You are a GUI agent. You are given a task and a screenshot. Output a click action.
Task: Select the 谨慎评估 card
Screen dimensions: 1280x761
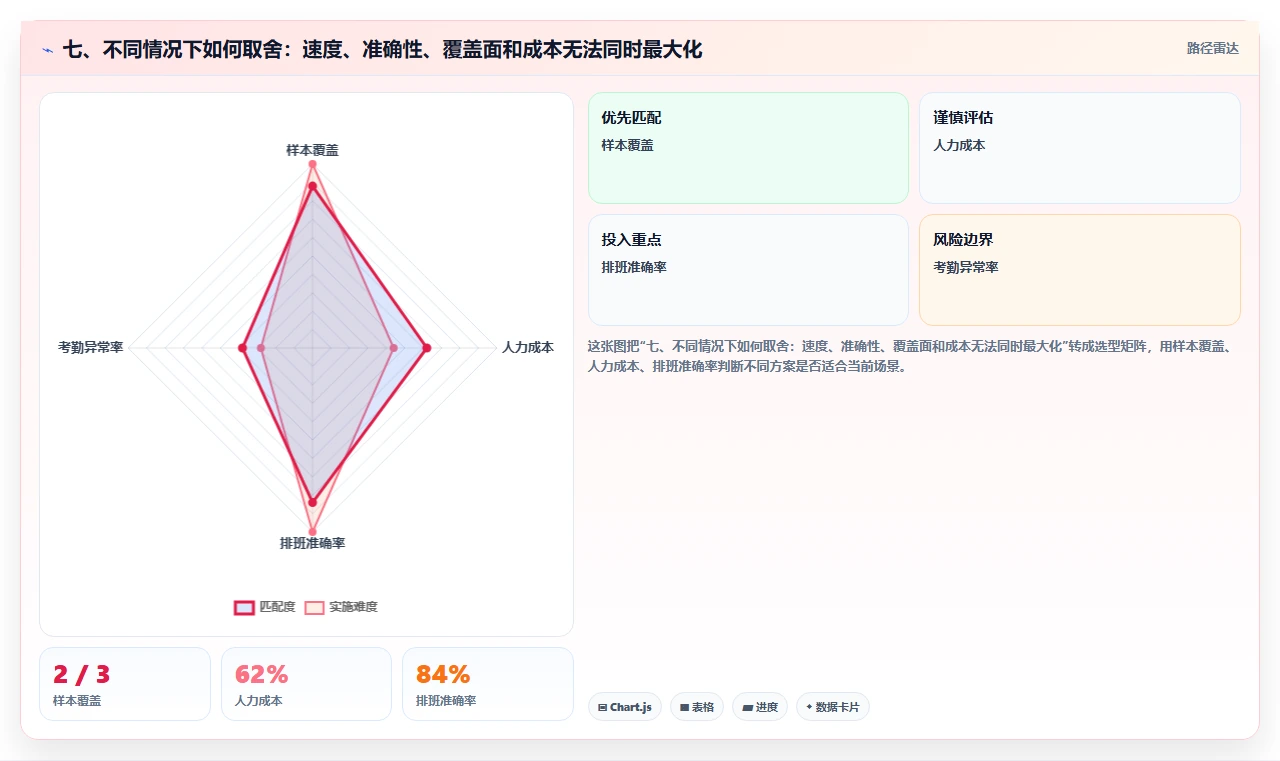click(x=1080, y=148)
